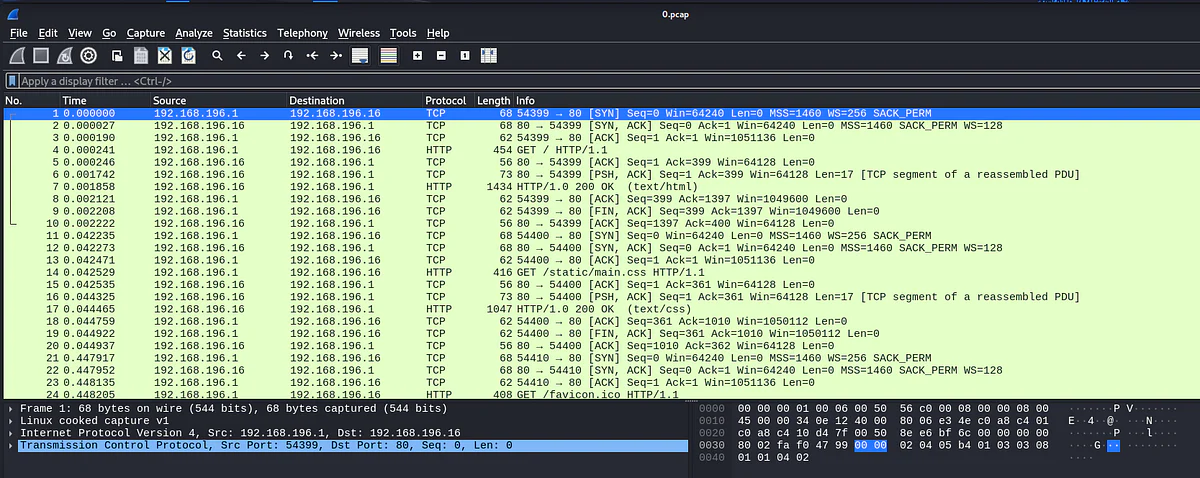Sort by the Length column header
The image size is (1200, 478).
point(493,101)
